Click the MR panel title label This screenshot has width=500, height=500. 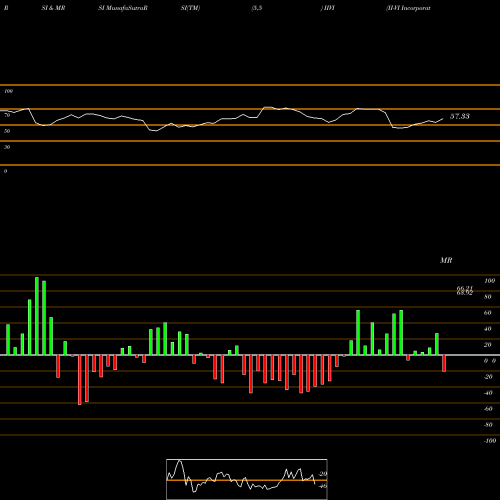[x=446, y=260]
